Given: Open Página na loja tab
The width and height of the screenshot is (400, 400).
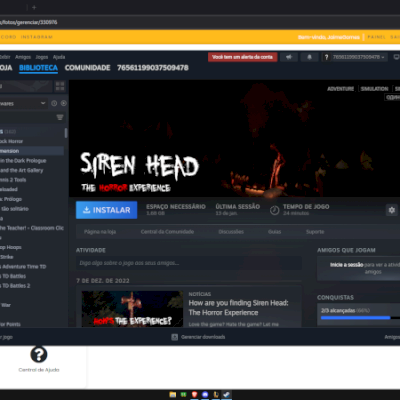Looking at the screenshot, I should coord(100,232).
